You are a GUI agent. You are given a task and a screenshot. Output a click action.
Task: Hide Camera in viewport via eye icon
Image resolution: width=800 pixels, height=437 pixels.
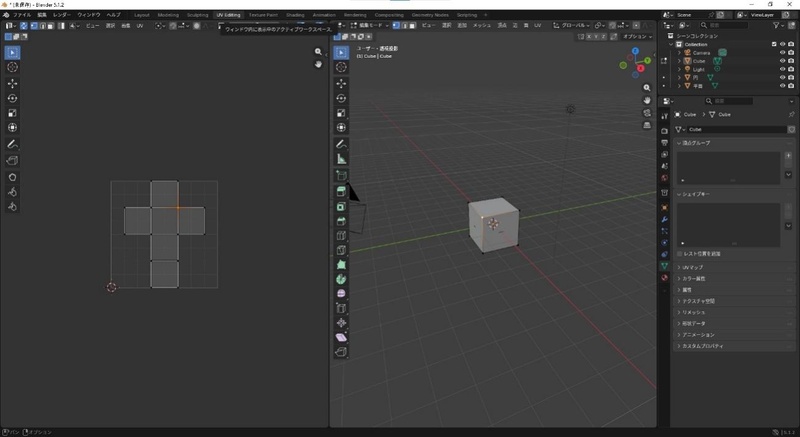782,53
